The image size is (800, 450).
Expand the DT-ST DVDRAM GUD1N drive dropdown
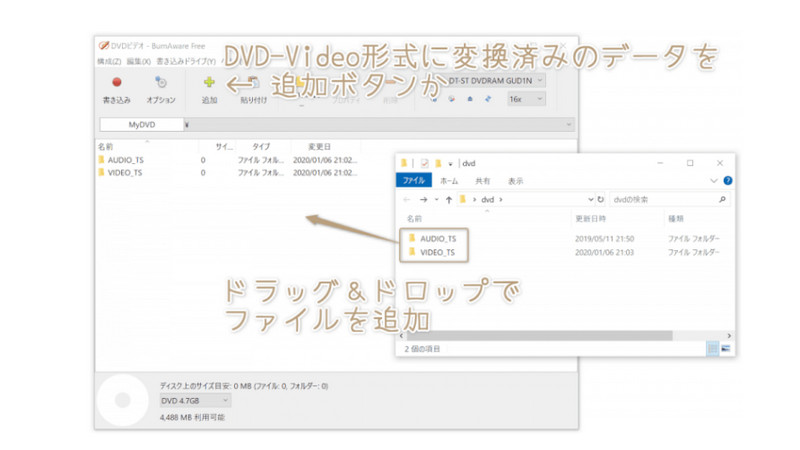[540, 81]
